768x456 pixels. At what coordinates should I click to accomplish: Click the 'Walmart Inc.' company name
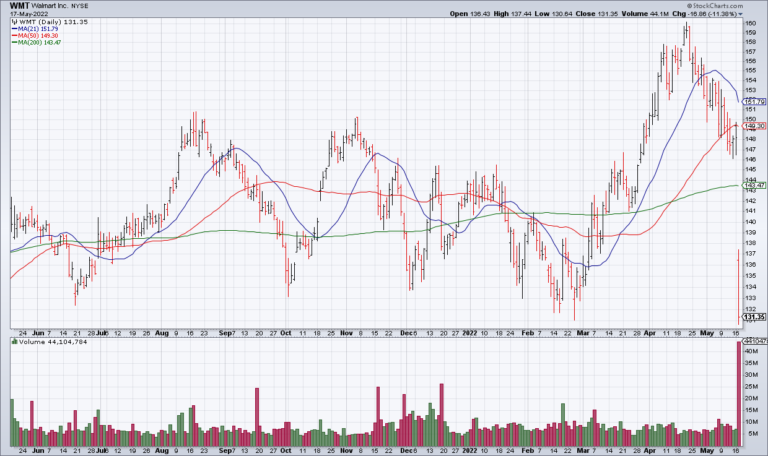click(50, 6)
